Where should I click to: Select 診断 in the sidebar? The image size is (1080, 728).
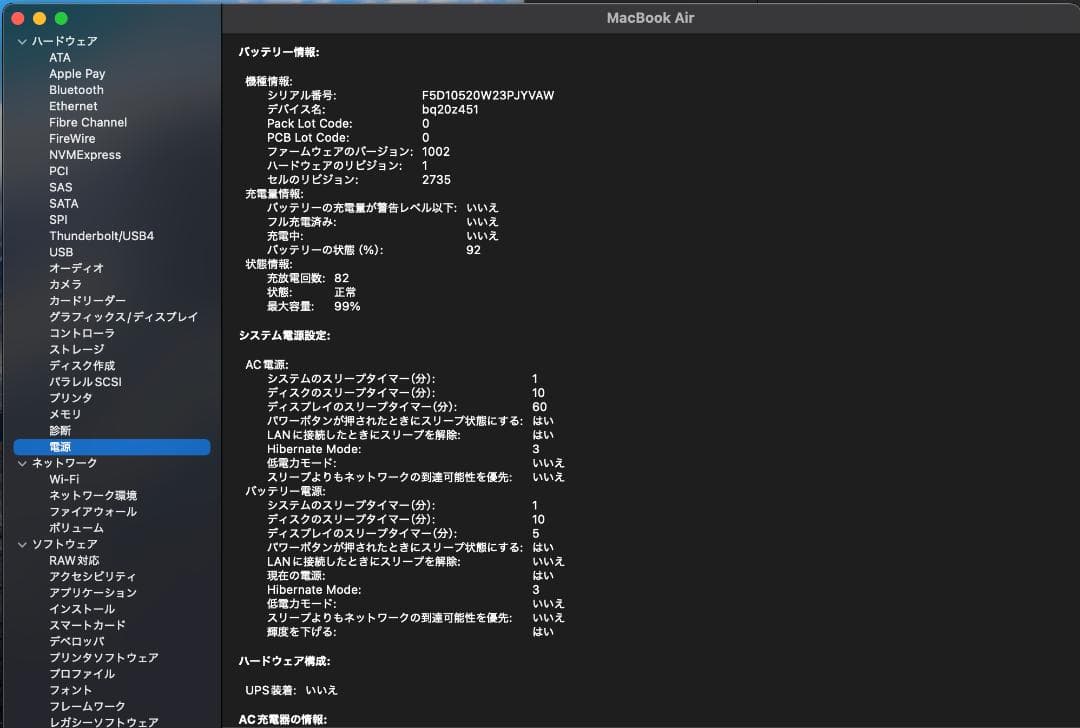60,430
